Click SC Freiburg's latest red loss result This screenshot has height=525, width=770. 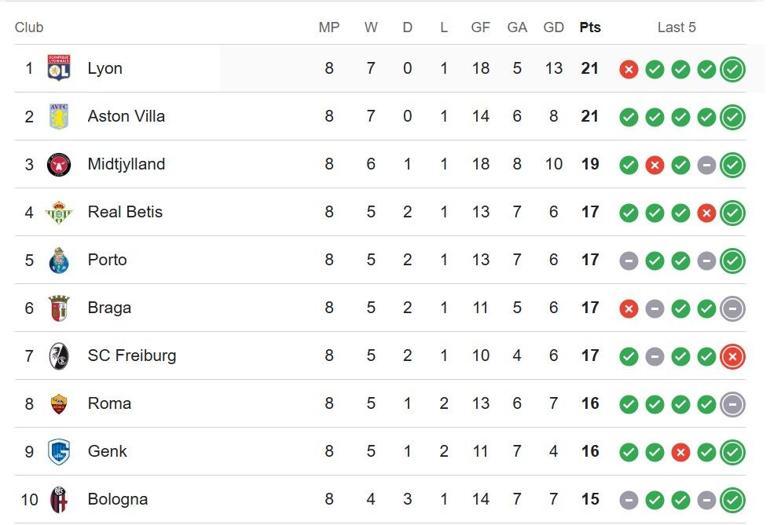coord(732,356)
